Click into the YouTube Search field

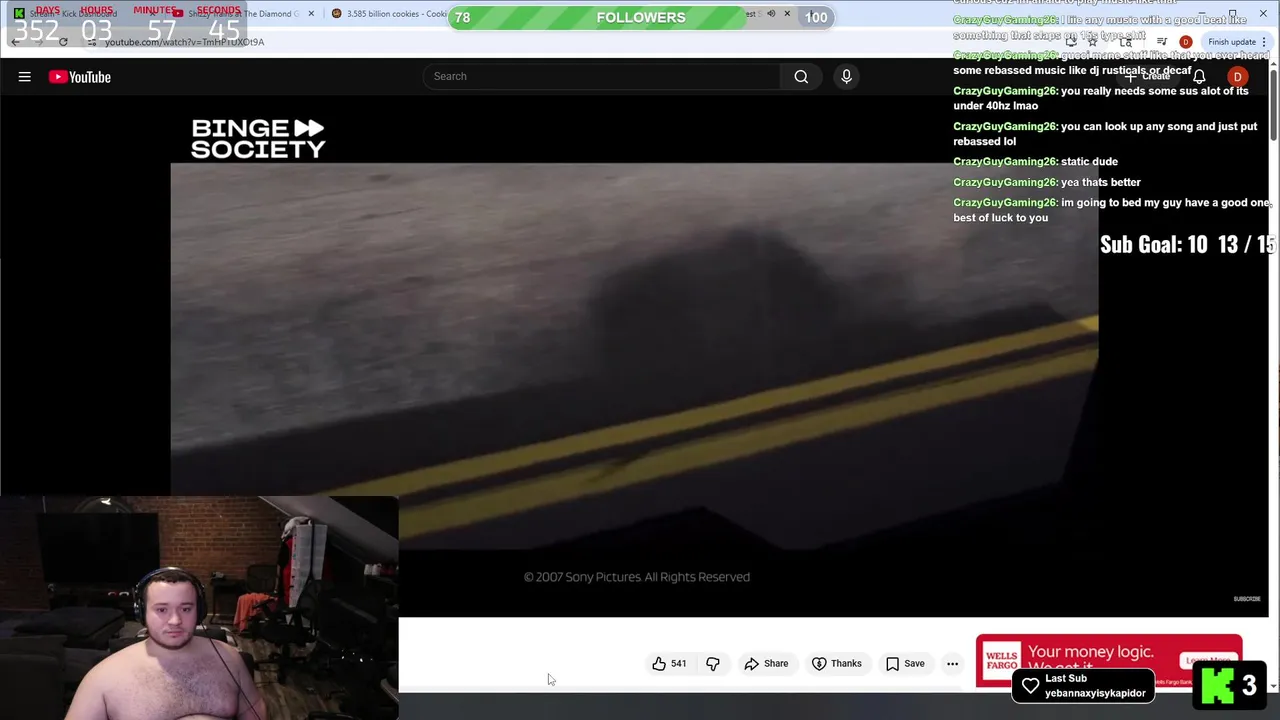coord(601,76)
